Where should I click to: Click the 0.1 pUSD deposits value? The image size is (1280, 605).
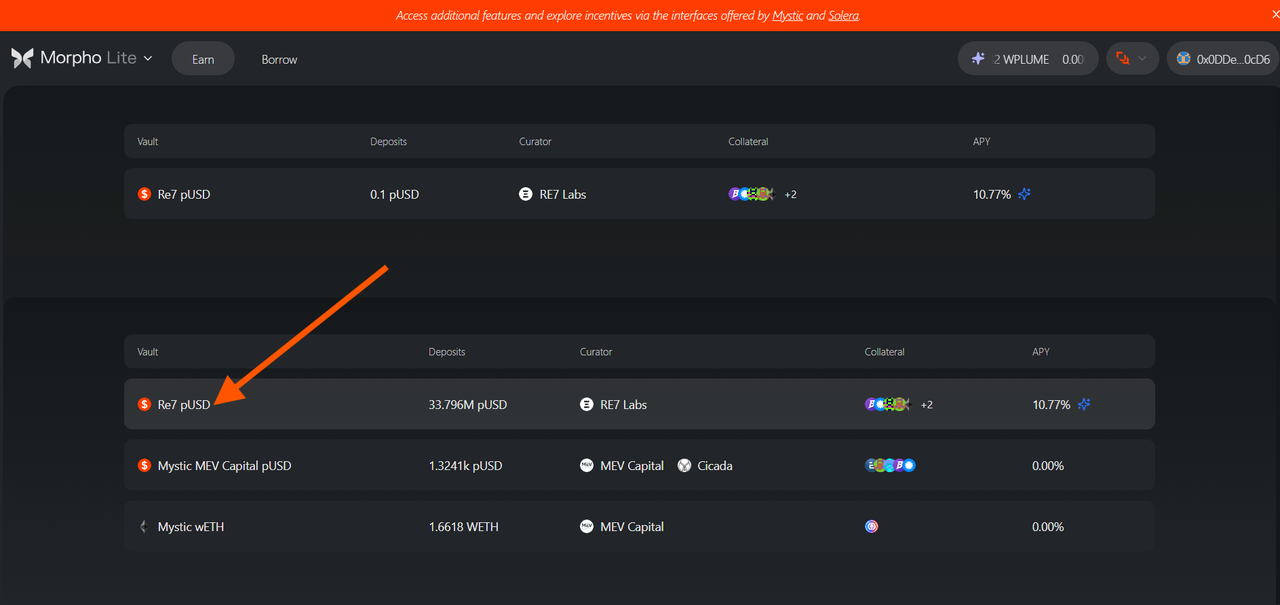click(395, 194)
